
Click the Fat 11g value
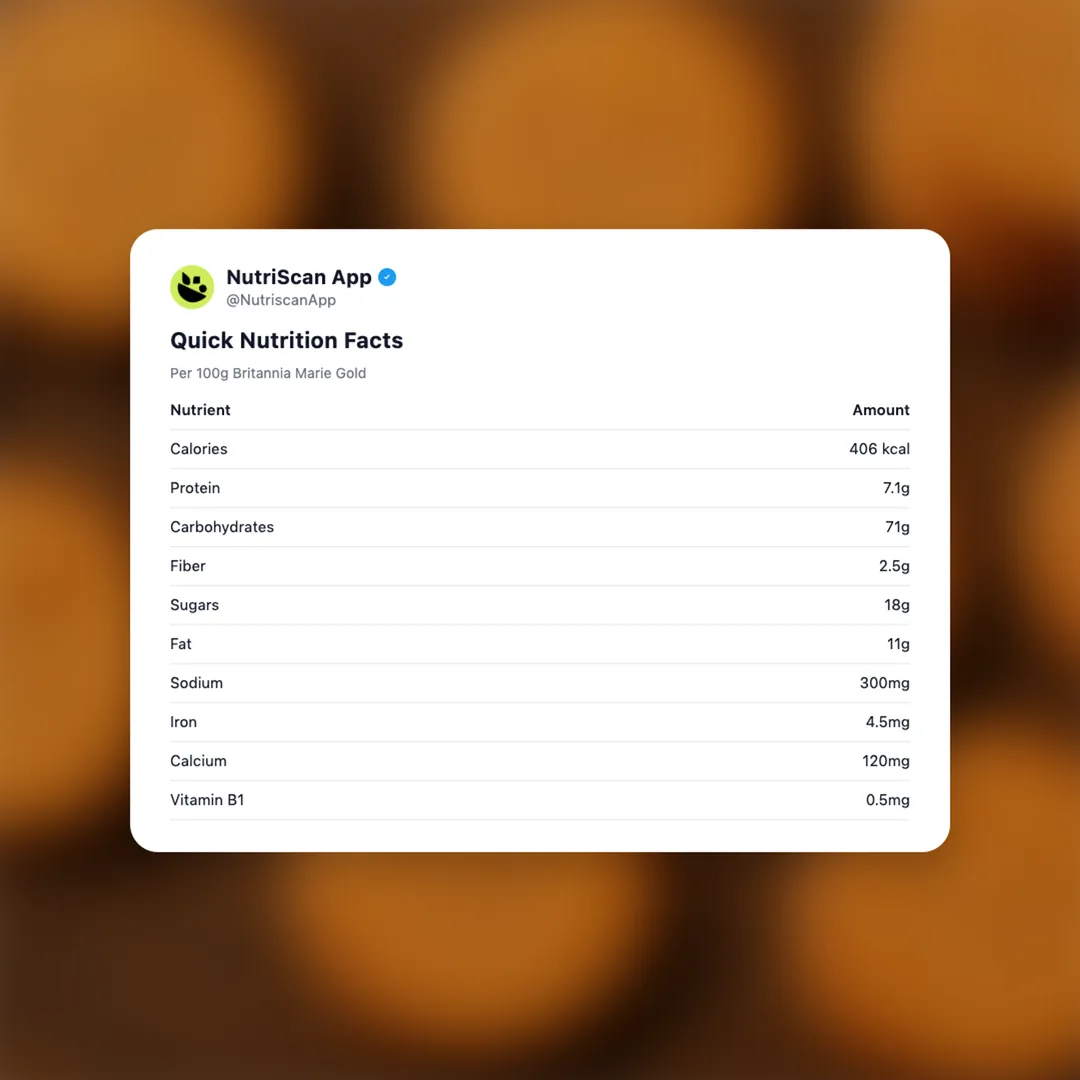point(898,644)
